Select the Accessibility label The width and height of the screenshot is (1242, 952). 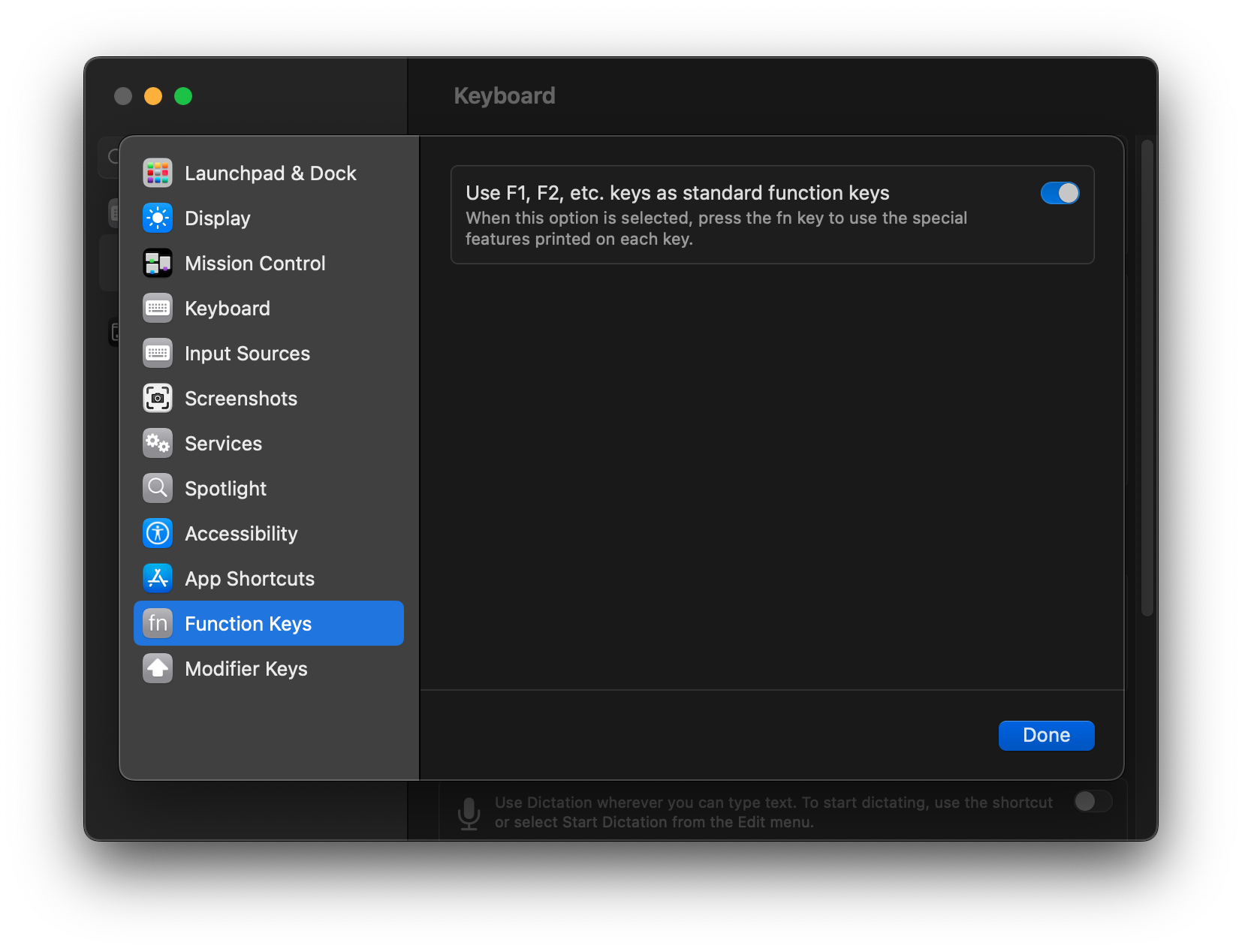coord(242,534)
